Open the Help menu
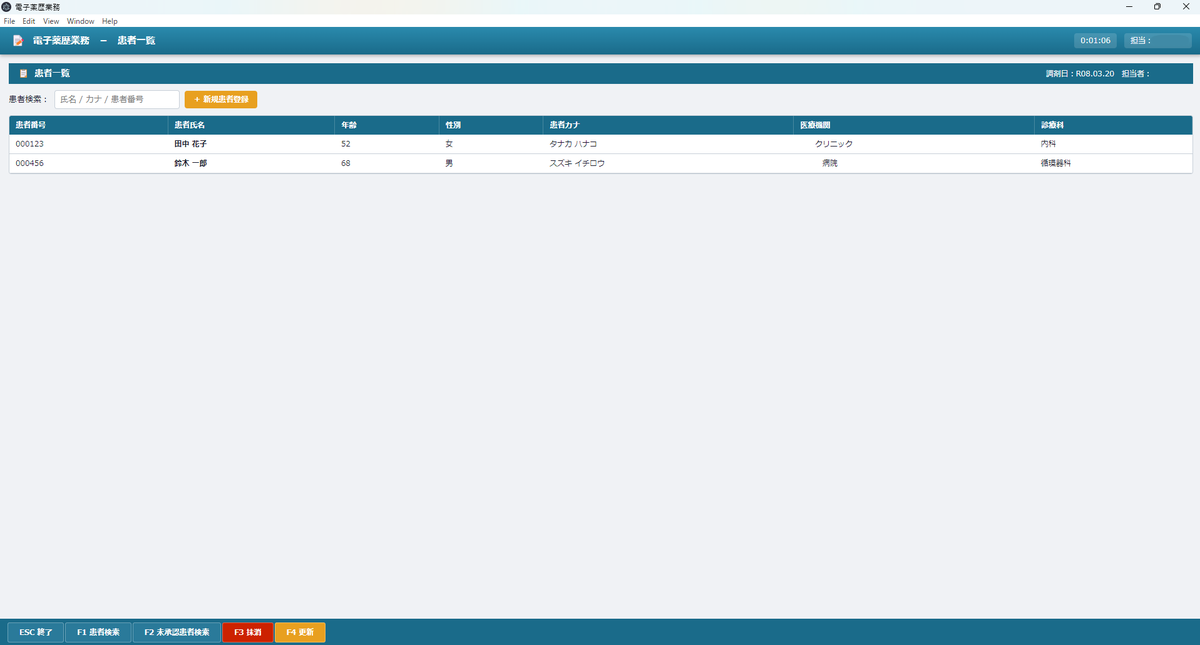This screenshot has width=1200, height=645. pos(110,21)
